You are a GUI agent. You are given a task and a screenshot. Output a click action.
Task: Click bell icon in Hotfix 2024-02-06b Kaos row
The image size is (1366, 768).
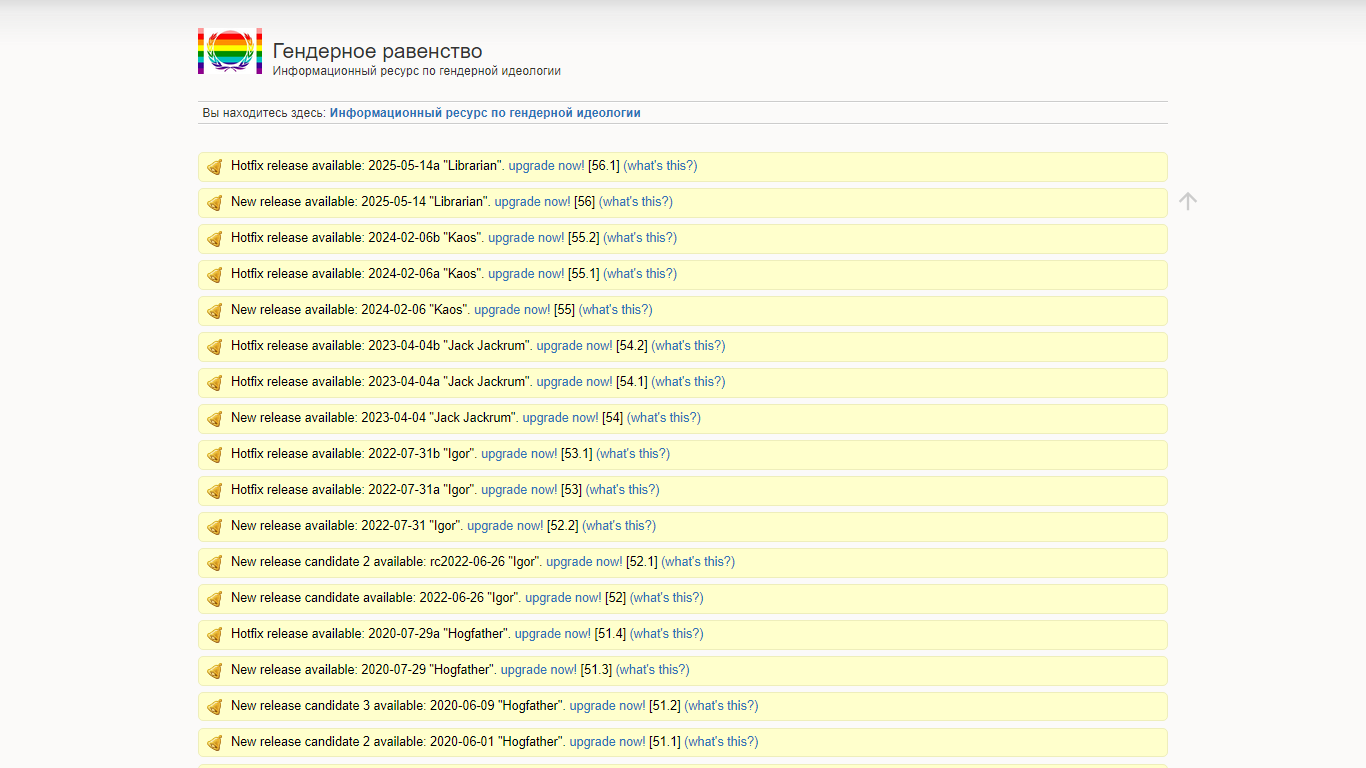[215, 239]
